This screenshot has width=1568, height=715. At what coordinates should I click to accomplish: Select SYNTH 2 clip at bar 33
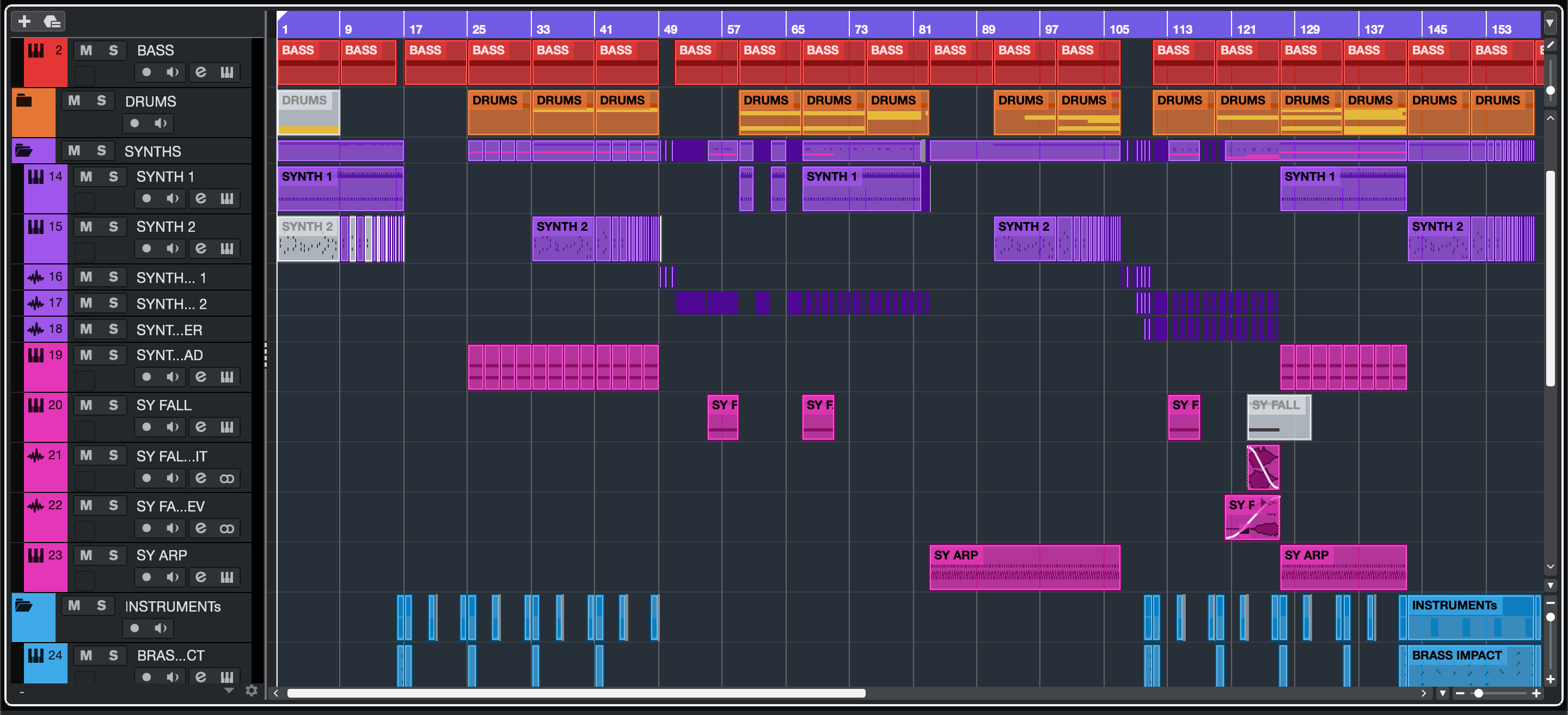pyautogui.click(x=563, y=239)
